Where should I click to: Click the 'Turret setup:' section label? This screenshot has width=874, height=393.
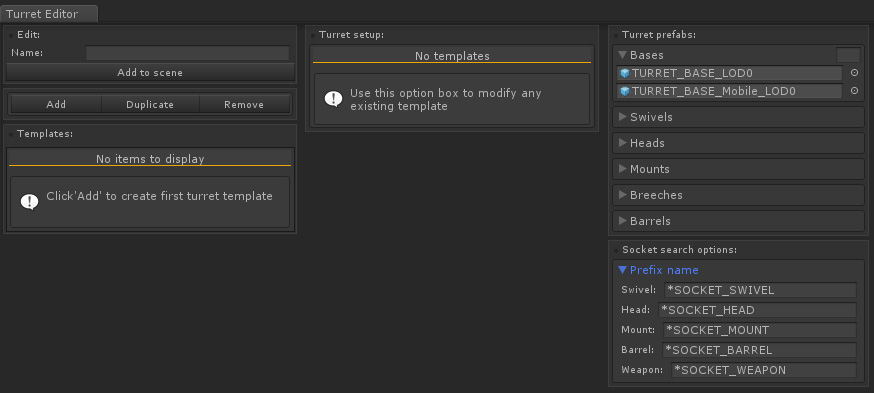coord(352,35)
